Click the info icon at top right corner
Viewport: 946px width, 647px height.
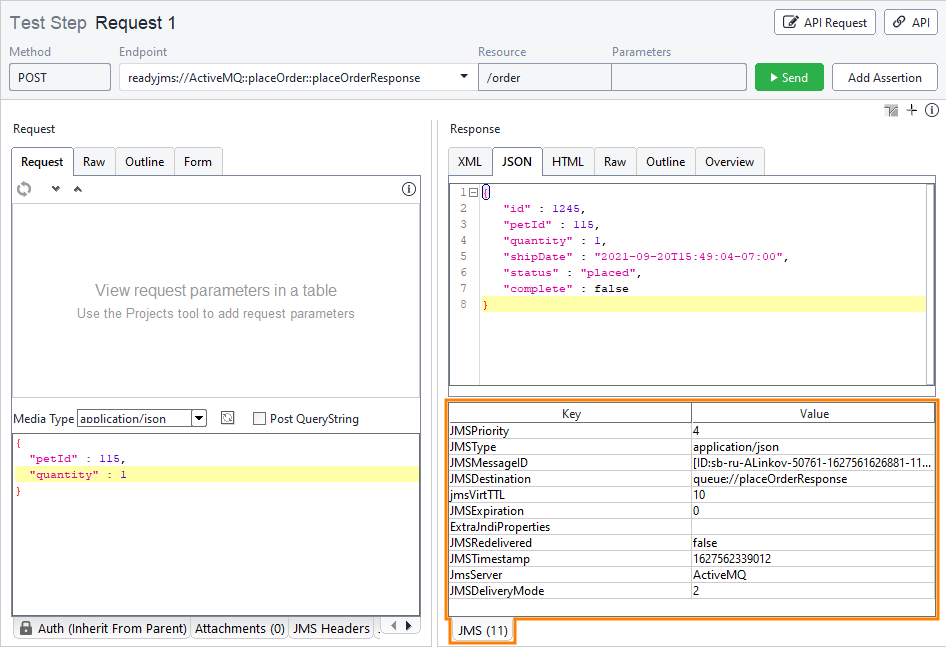[x=931, y=110]
